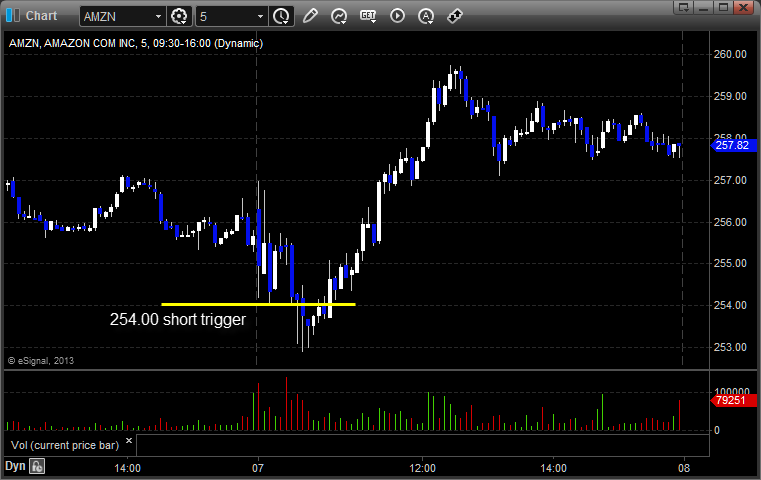Open the studies line-chart menu
Viewport: 761px width, 480px height.
(x=339, y=16)
